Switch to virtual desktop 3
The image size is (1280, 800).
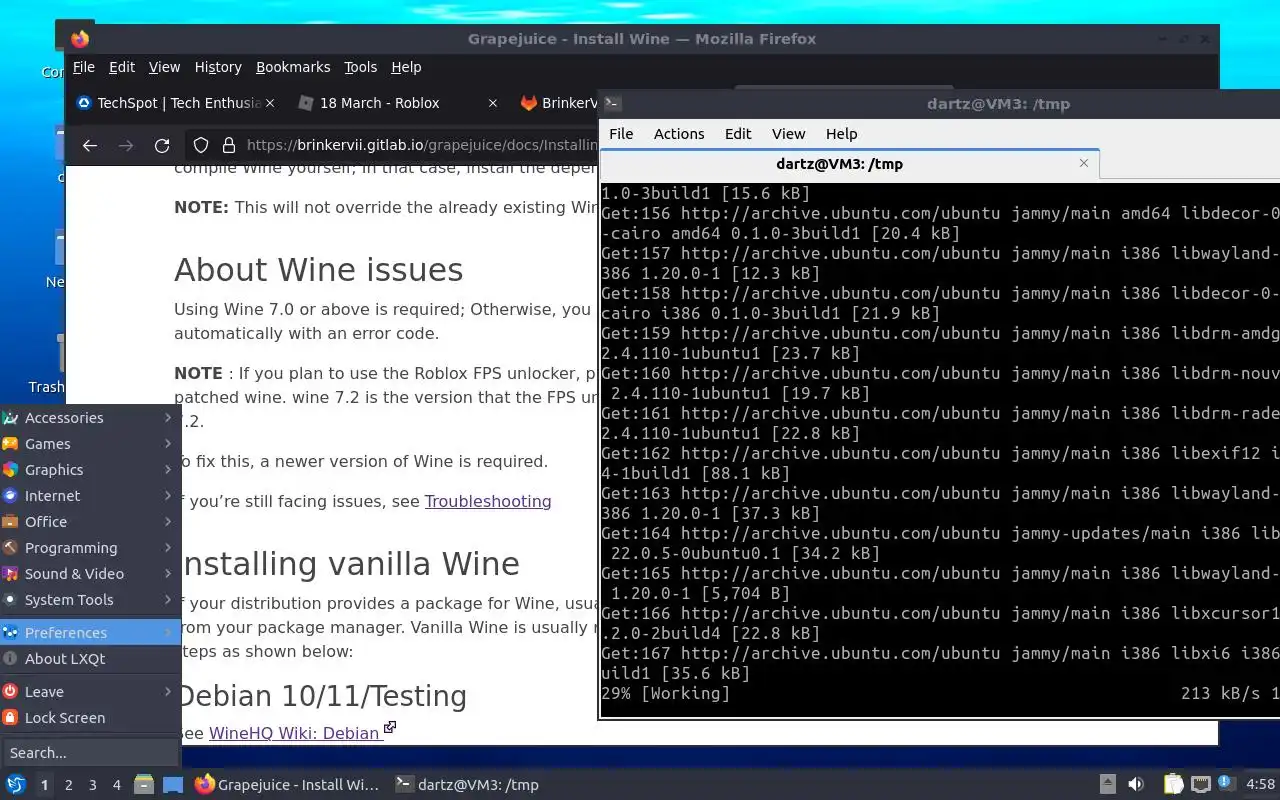click(x=92, y=785)
